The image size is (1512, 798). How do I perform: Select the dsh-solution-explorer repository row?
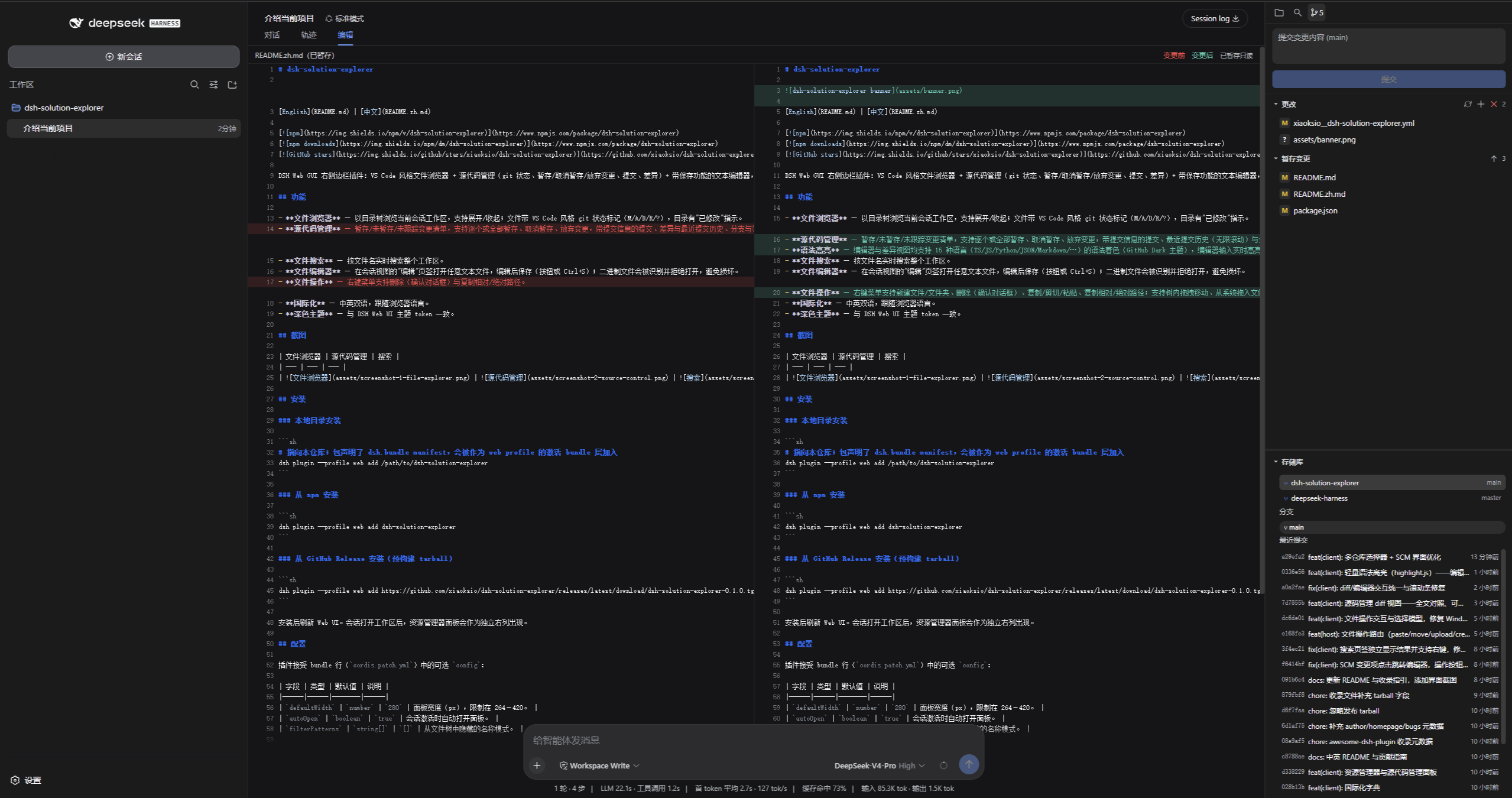1391,483
